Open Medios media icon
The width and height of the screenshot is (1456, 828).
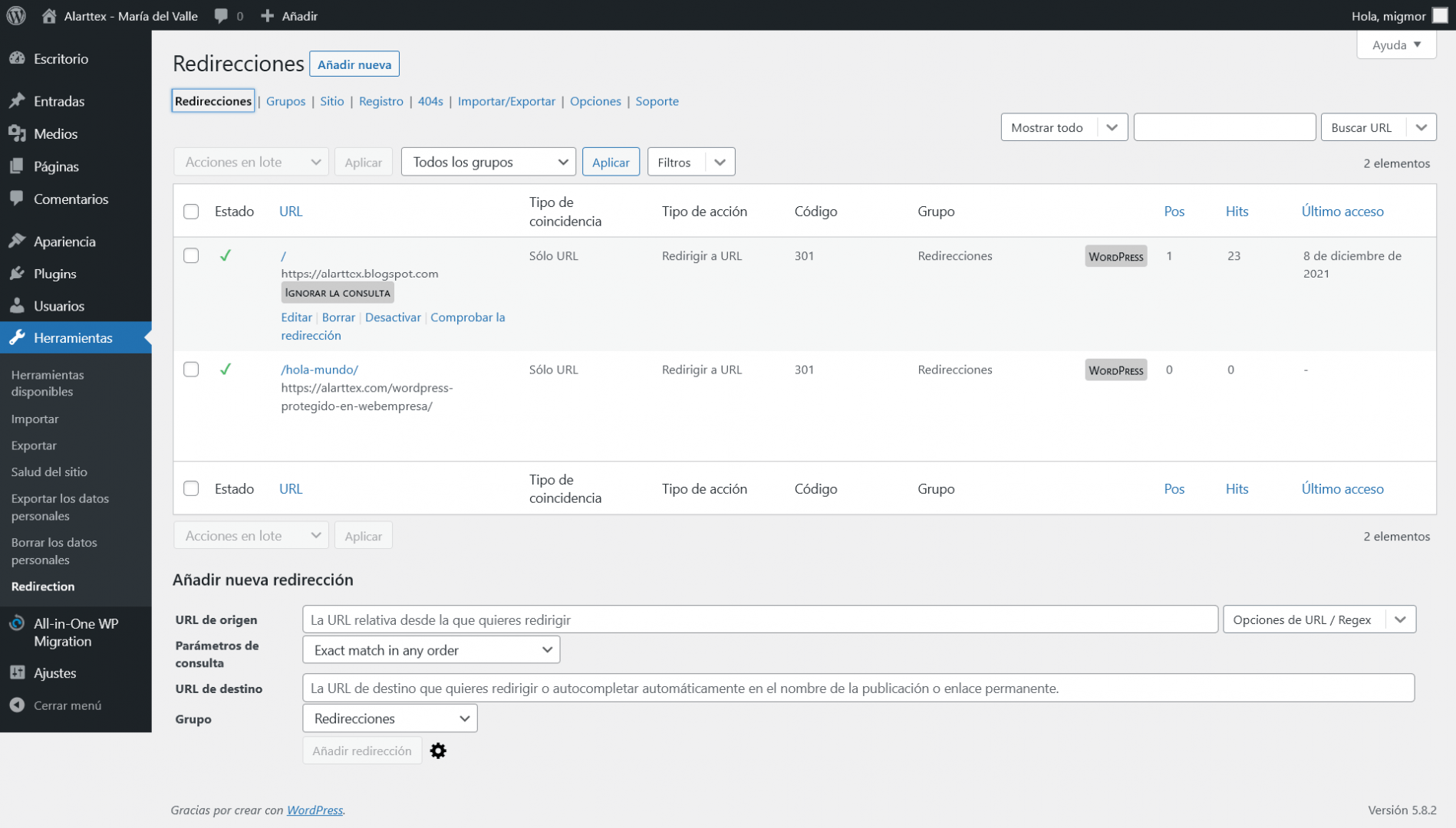tap(17, 133)
